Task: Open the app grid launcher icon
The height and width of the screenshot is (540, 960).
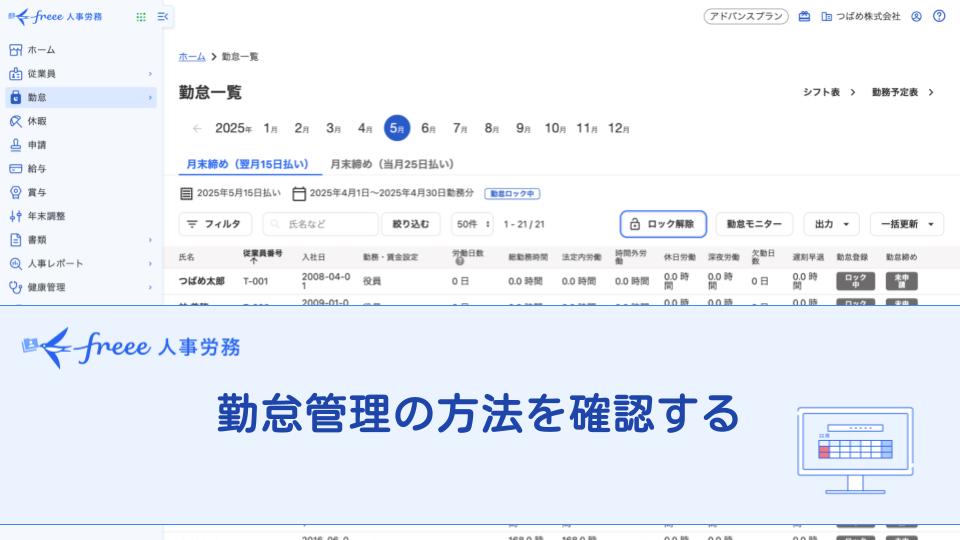Action: coord(141,17)
